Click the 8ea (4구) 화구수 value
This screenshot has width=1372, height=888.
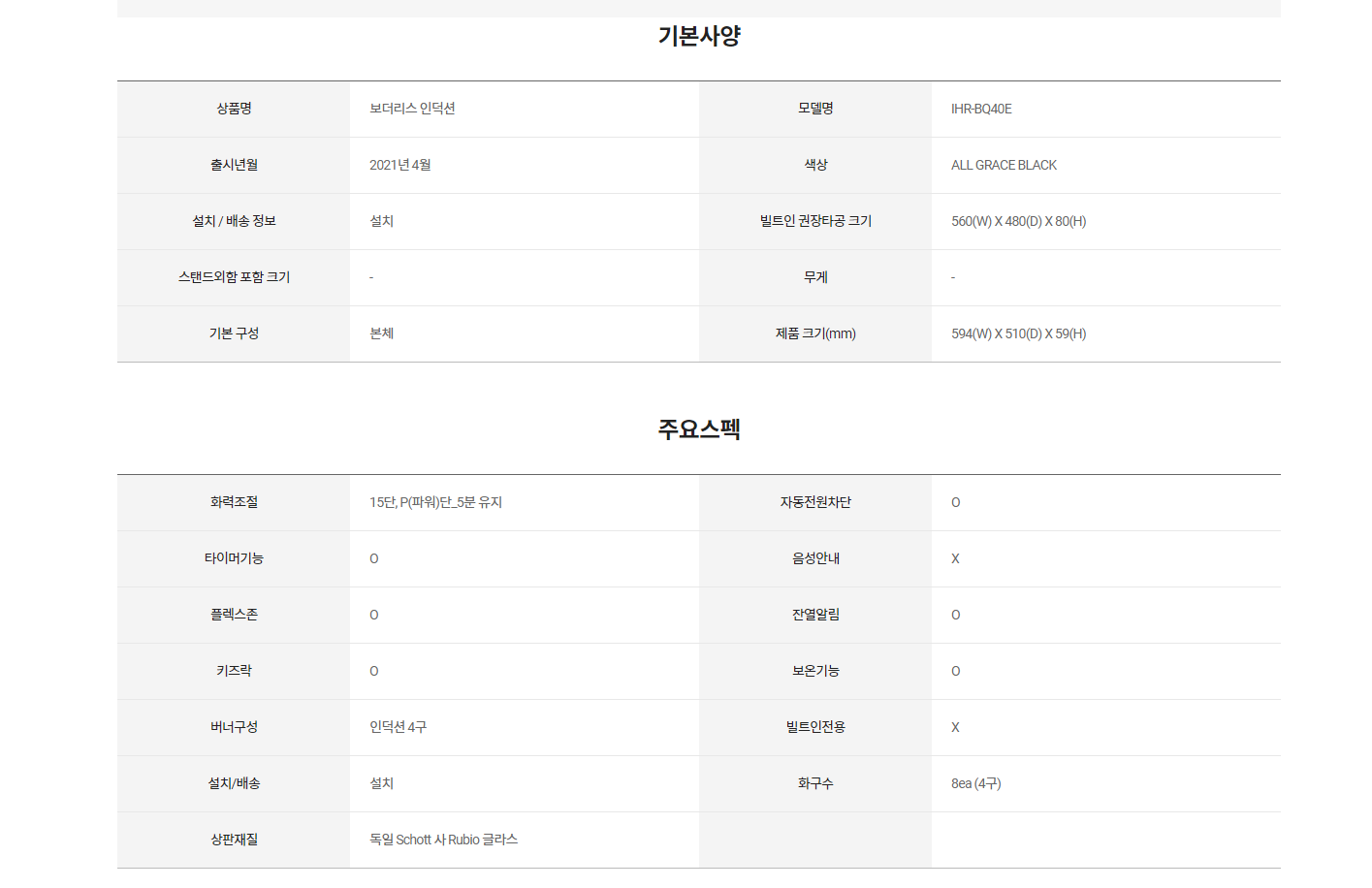point(975,783)
